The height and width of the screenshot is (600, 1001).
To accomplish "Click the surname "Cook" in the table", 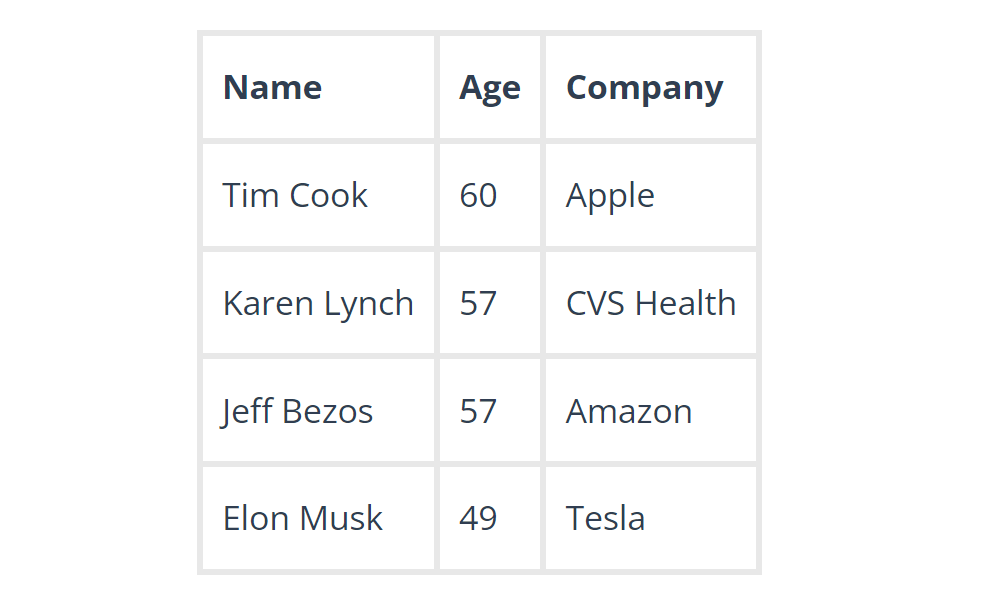I will (329, 195).
